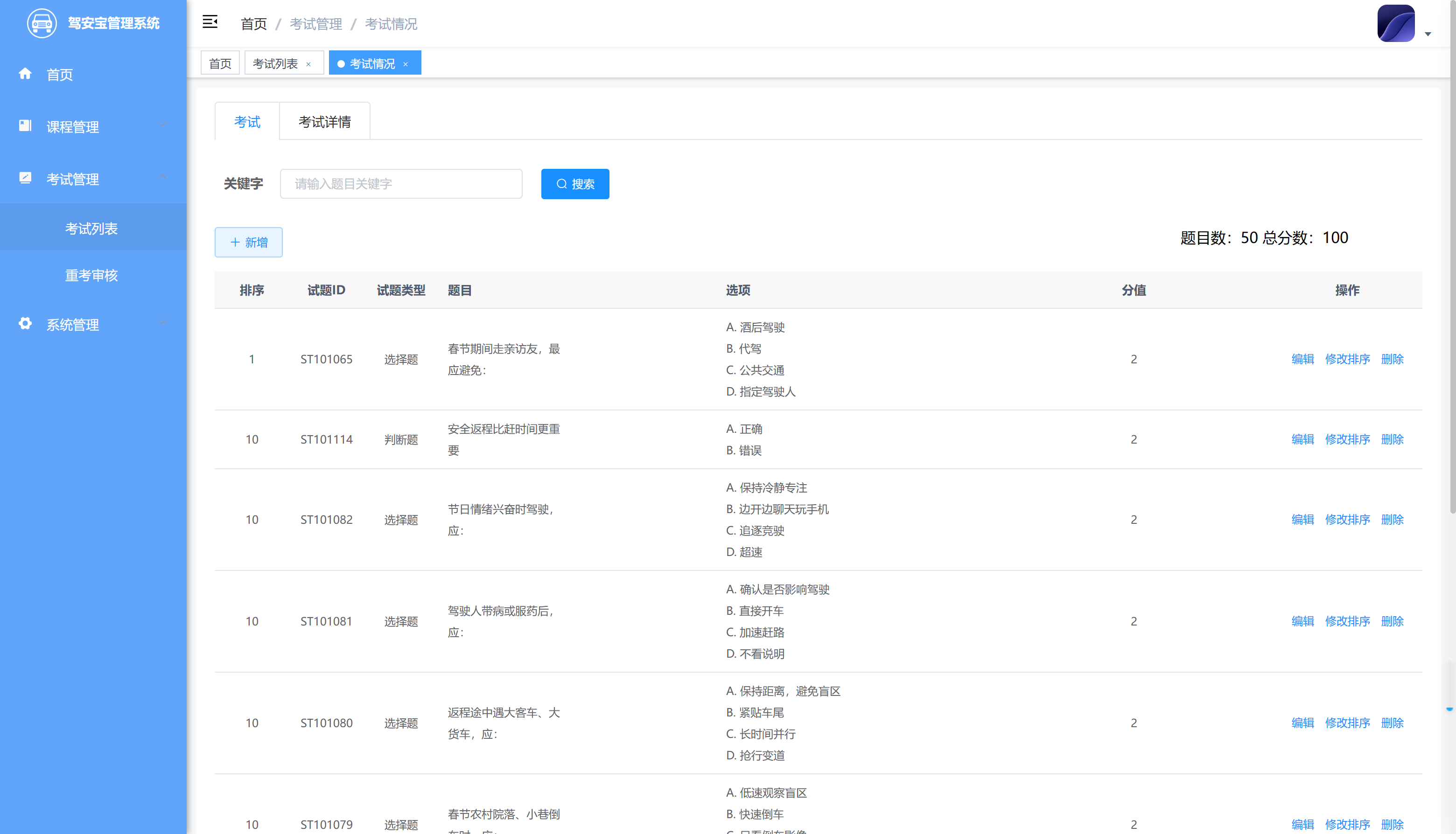Expand 系统管理 menu chevron
This screenshot has width=1456, height=834.
pos(162,323)
